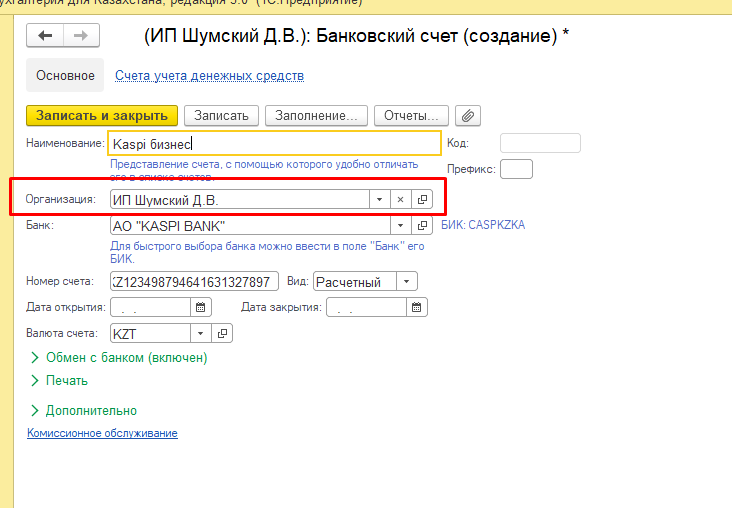This screenshot has height=508, width=732.
Task: Click the Дата открытия date field
Action: point(150,307)
